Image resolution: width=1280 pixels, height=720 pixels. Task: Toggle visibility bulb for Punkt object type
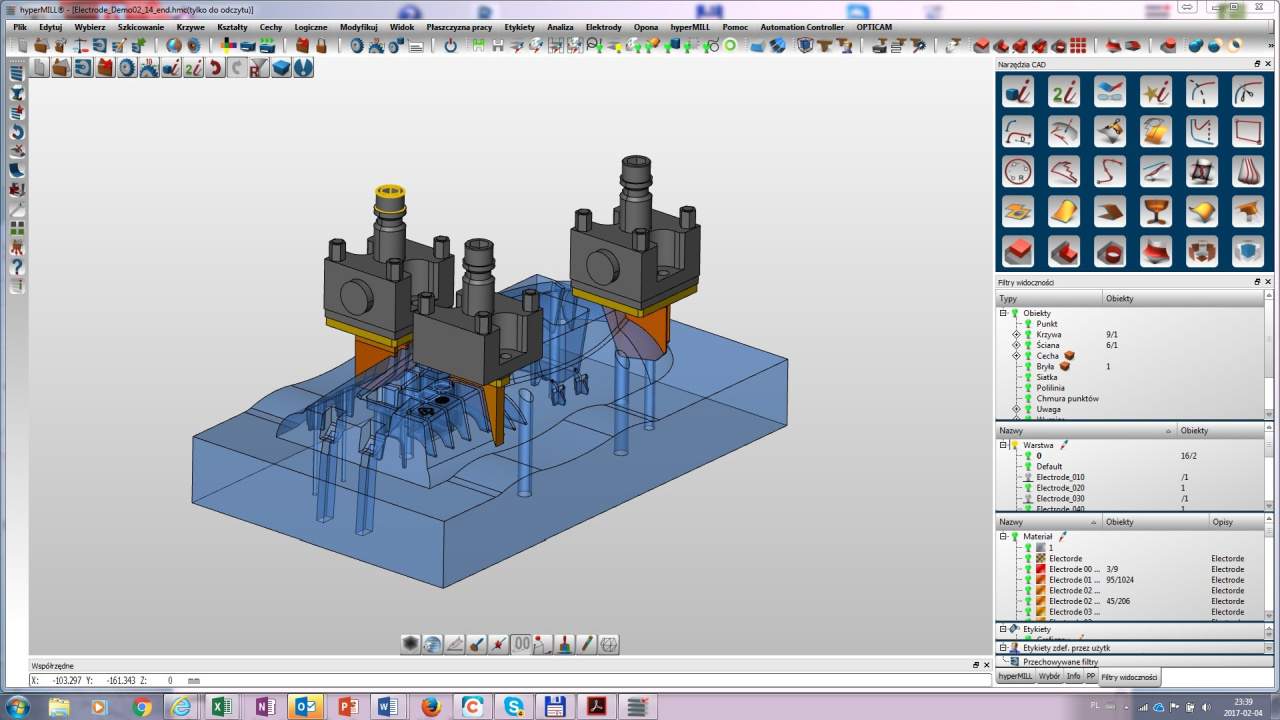point(1027,324)
